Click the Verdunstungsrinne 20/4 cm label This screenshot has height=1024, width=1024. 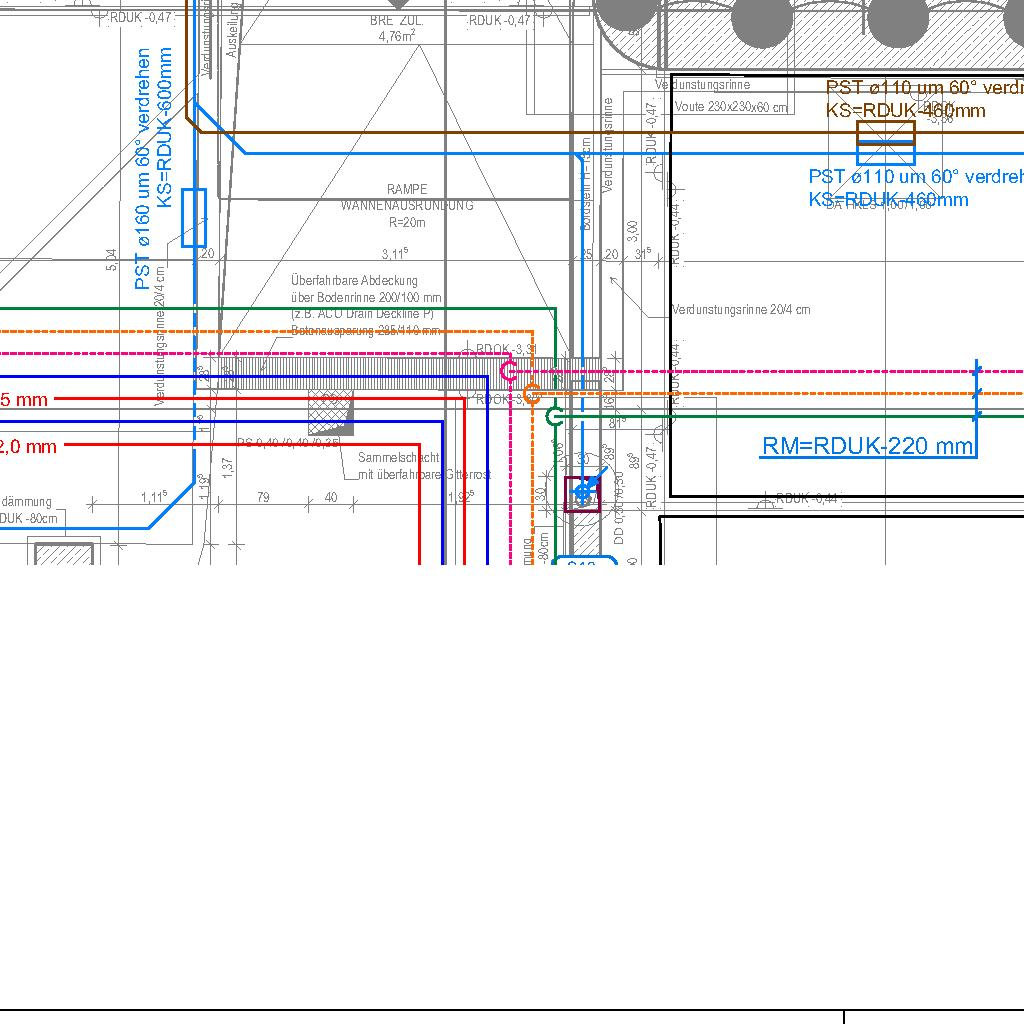click(741, 310)
